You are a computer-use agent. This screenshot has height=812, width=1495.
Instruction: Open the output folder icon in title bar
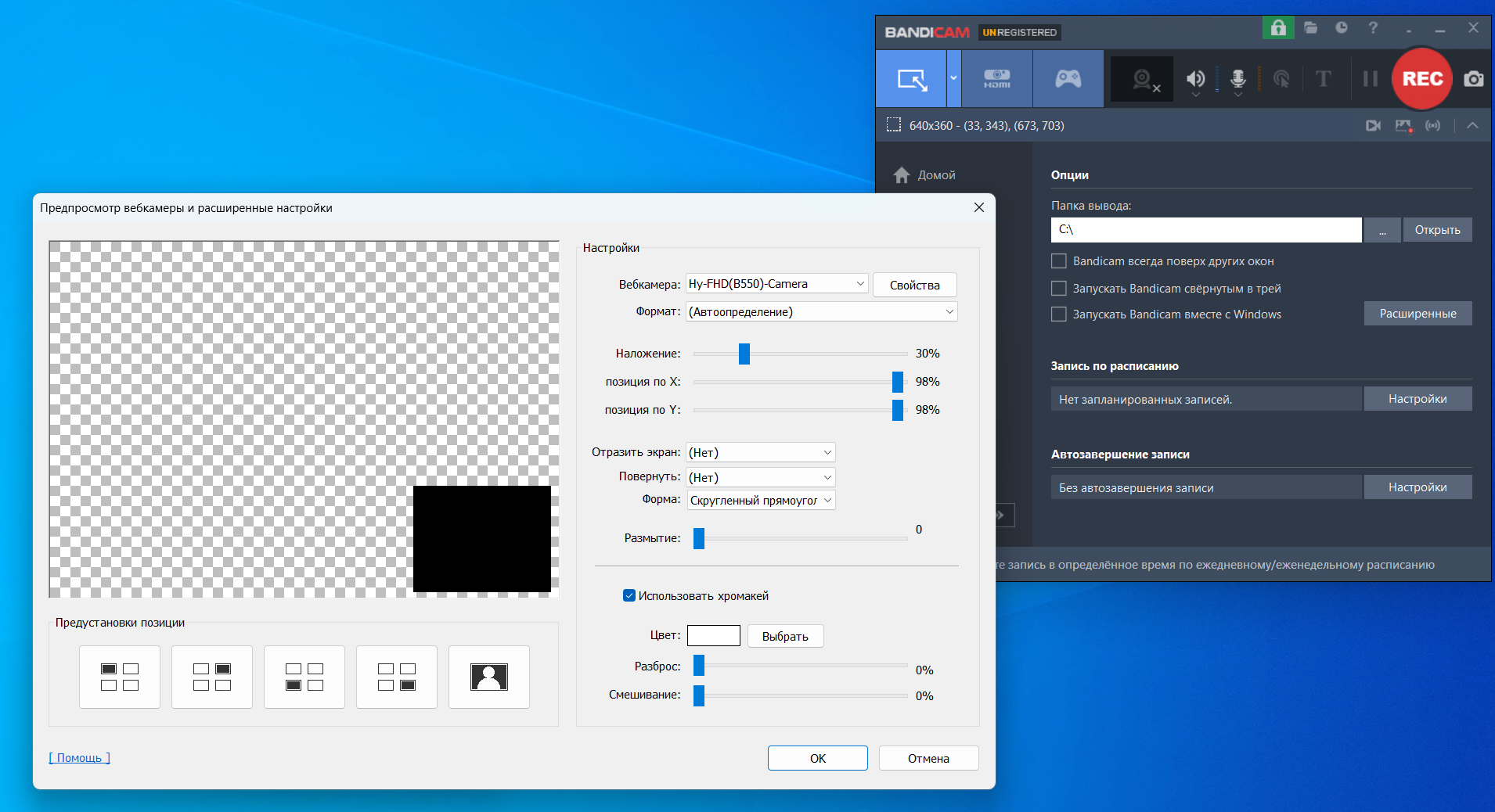[x=1310, y=28]
